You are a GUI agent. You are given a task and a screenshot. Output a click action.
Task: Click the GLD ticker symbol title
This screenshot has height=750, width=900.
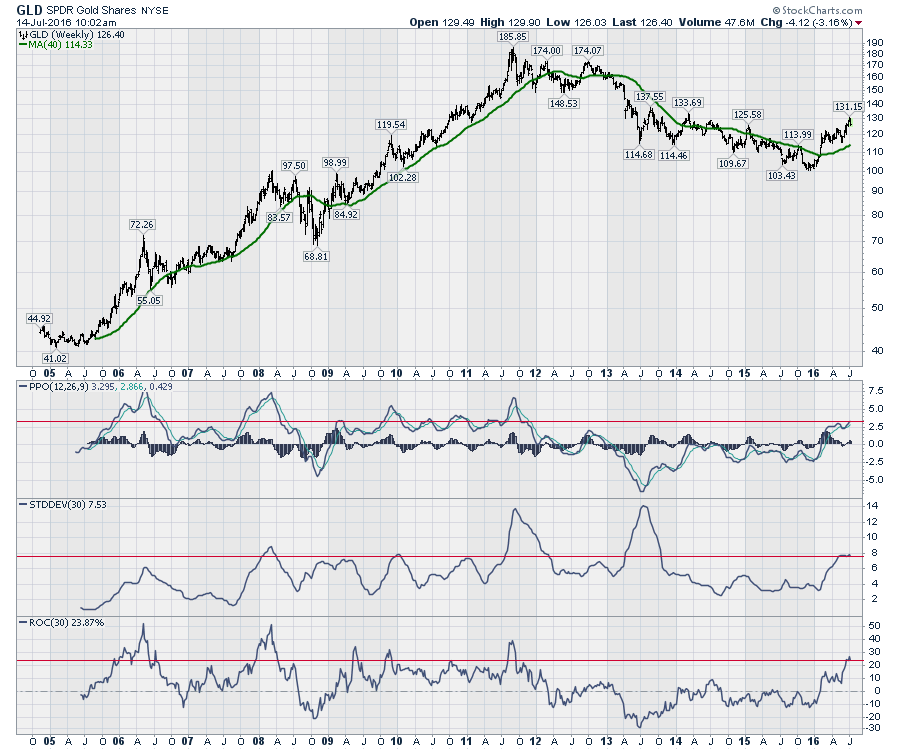pyautogui.click(x=29, y=10)
